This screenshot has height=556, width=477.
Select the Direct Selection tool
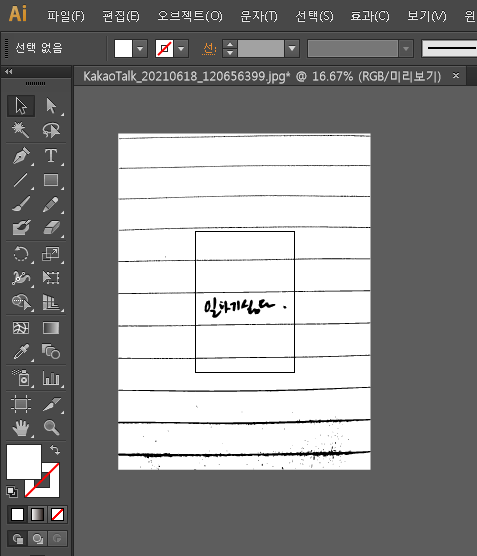point(51,106)
